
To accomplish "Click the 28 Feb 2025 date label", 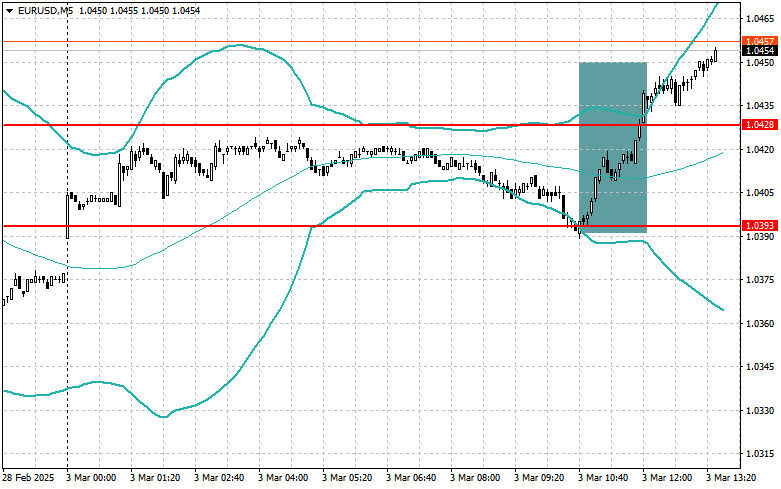I will [29, 479].
